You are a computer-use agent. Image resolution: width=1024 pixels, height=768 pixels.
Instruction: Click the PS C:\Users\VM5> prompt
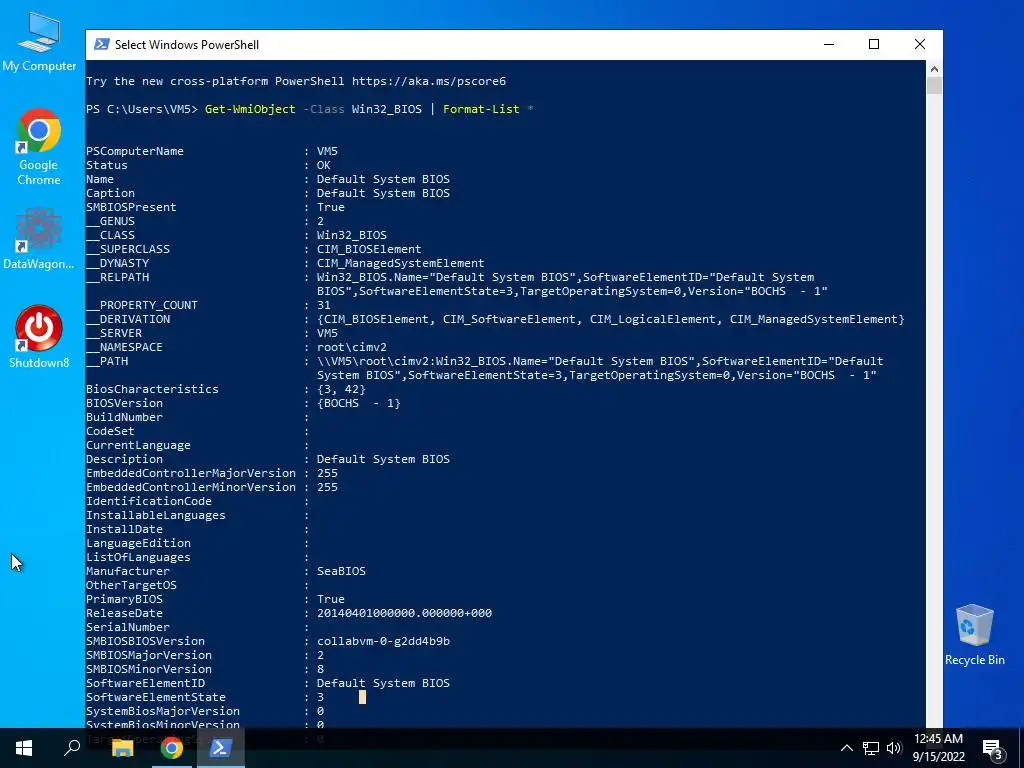click(x=142, y=109)
